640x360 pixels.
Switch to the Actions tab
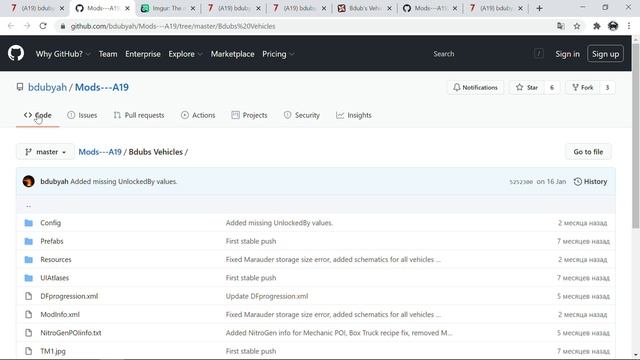point(198,115)
